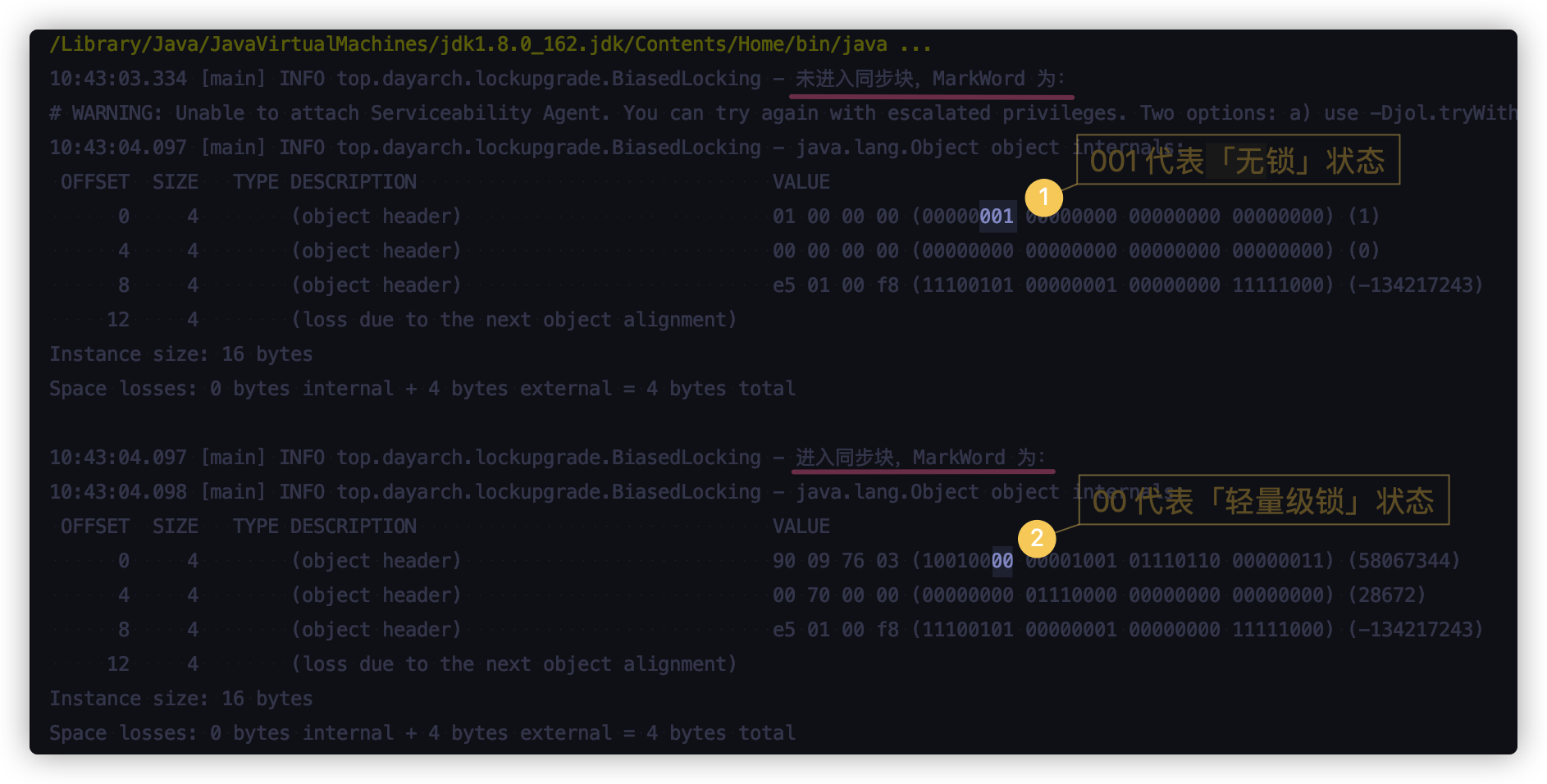
Task: Click the JavaVirtualMachines java path line
Action: (x=490, y=44)
